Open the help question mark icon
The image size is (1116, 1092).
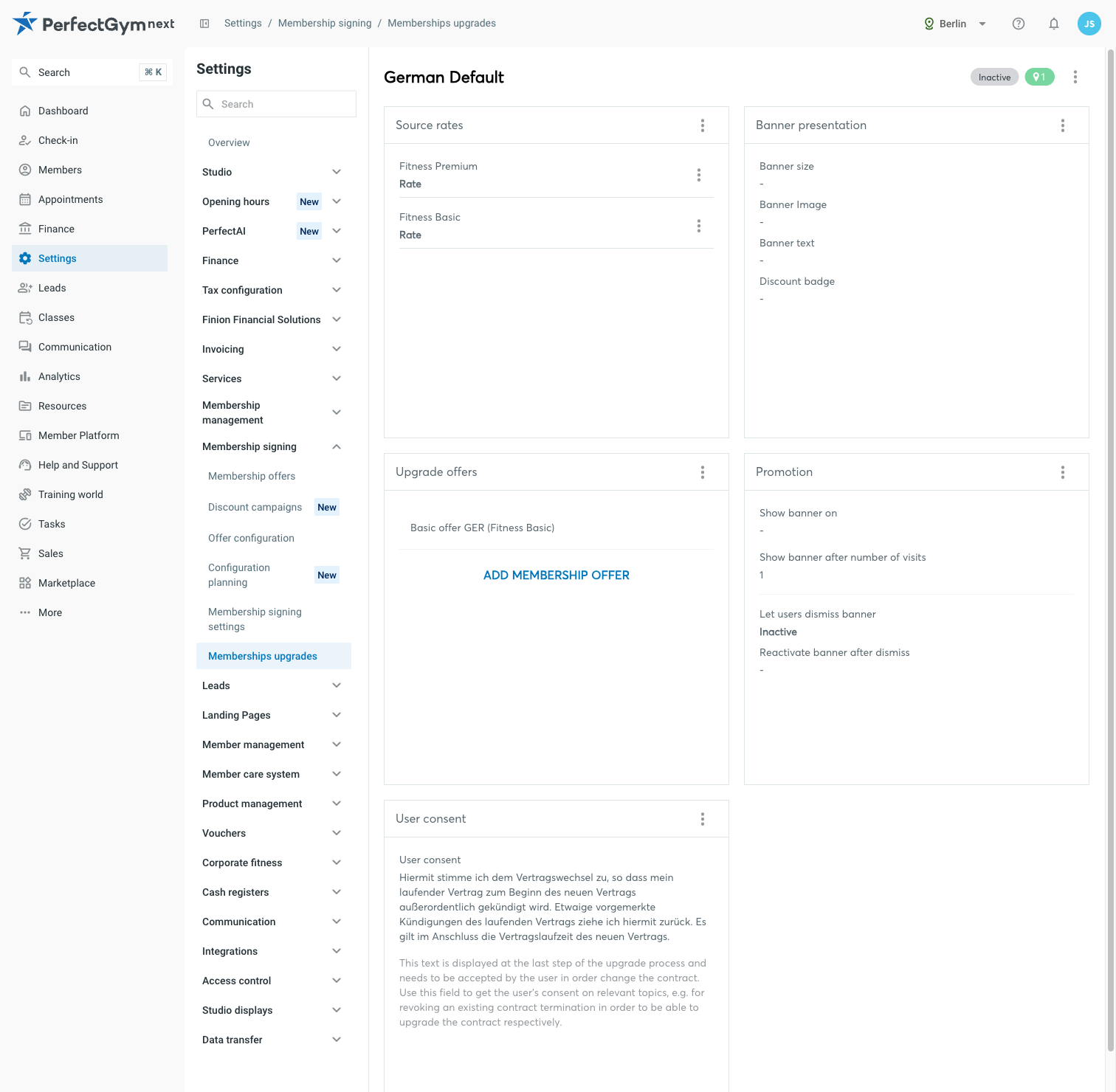1019,24
